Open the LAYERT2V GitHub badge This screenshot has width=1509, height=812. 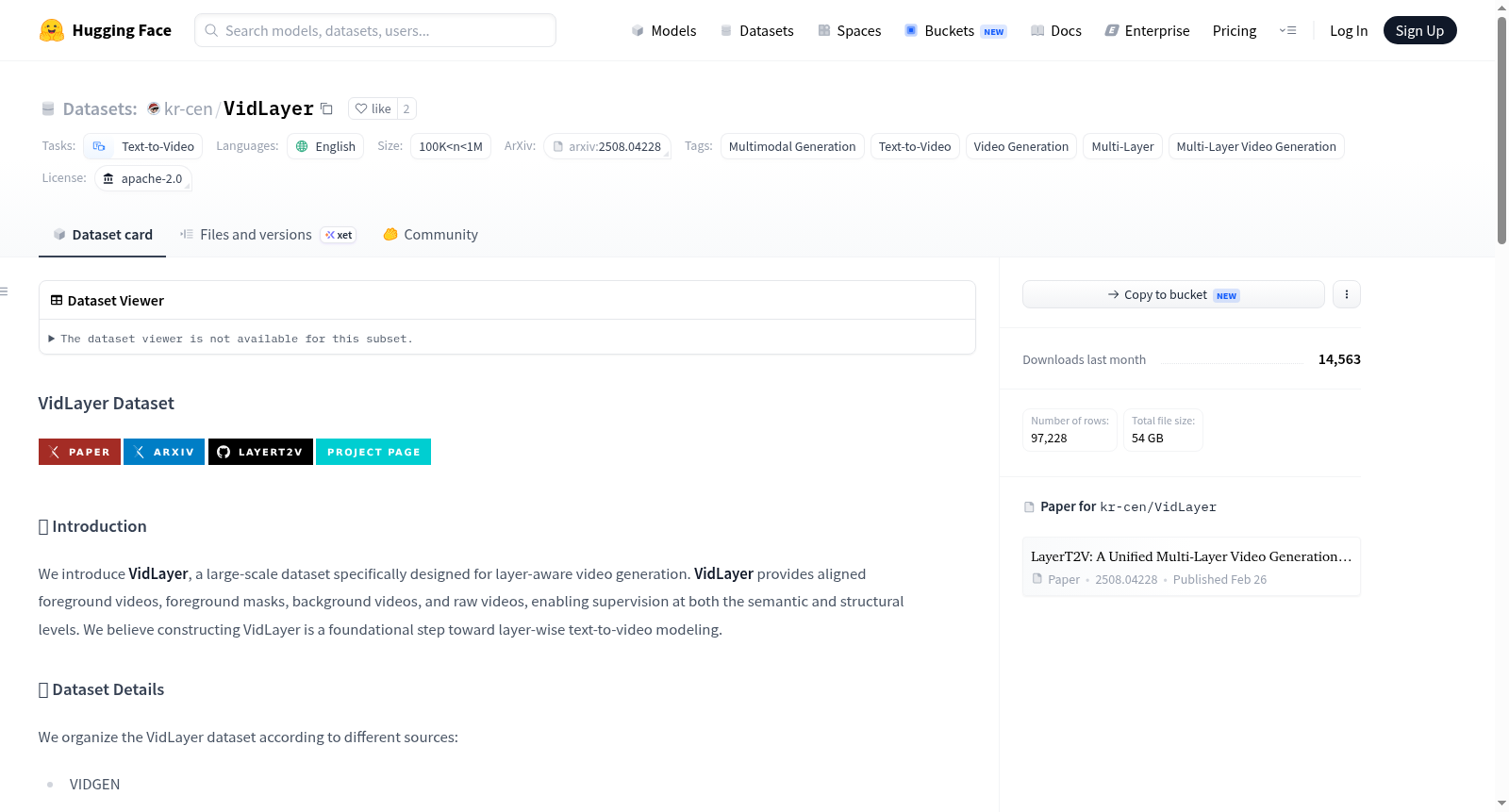pos(260,452)
